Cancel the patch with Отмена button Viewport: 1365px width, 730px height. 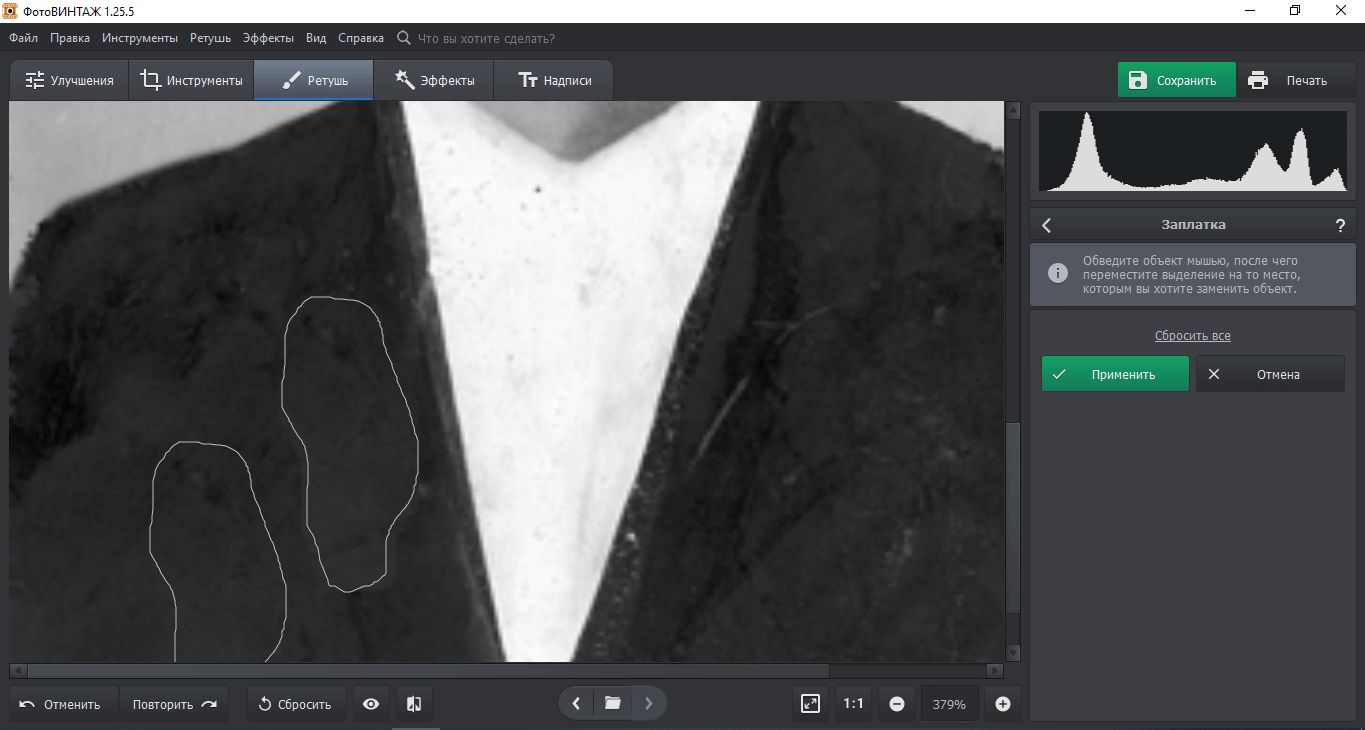coord(1270,374)
